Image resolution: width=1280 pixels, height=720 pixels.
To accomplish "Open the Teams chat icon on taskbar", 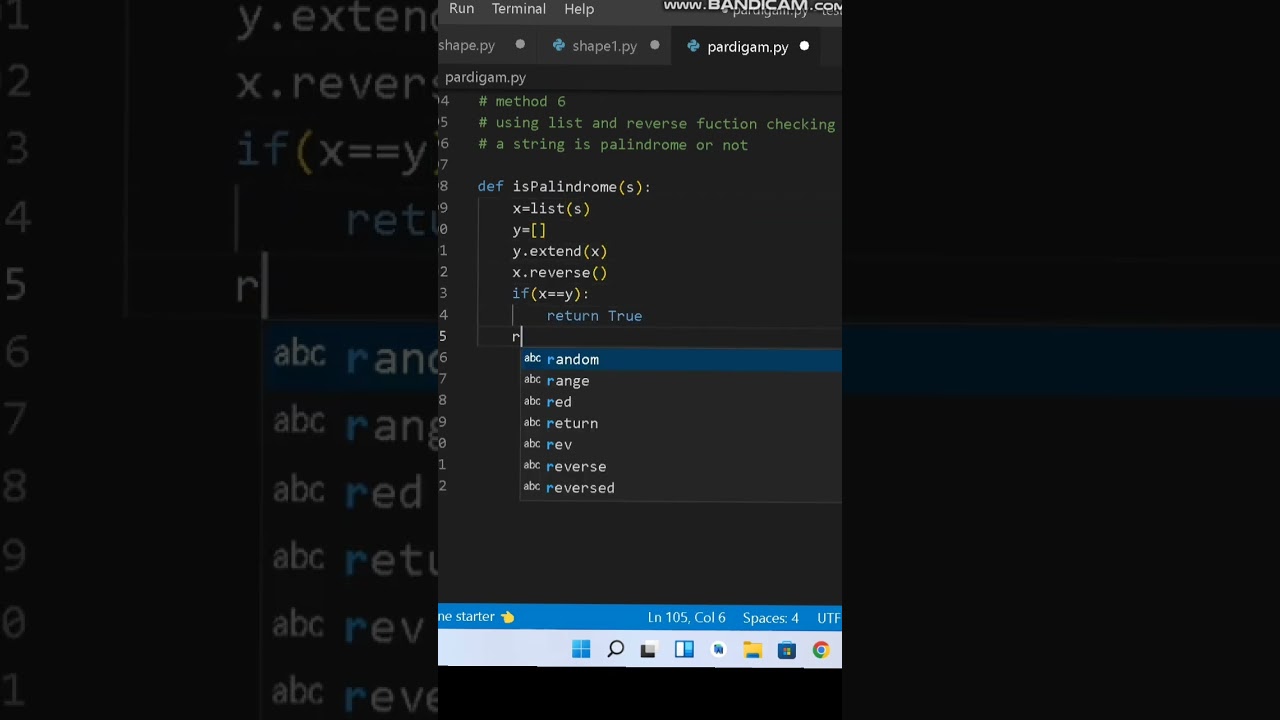I will 718,650.
